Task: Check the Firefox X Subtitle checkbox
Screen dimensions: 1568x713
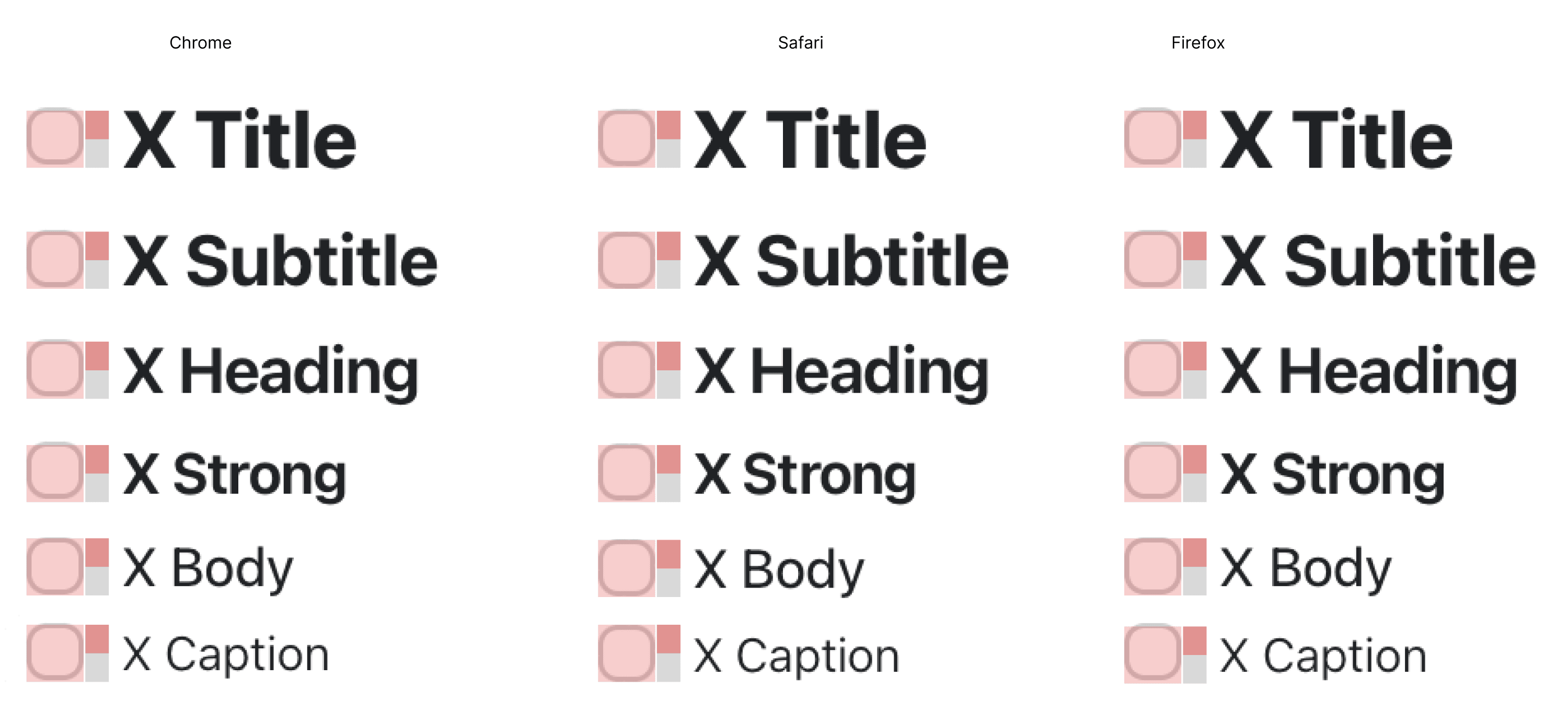Action: point(1152,260)
